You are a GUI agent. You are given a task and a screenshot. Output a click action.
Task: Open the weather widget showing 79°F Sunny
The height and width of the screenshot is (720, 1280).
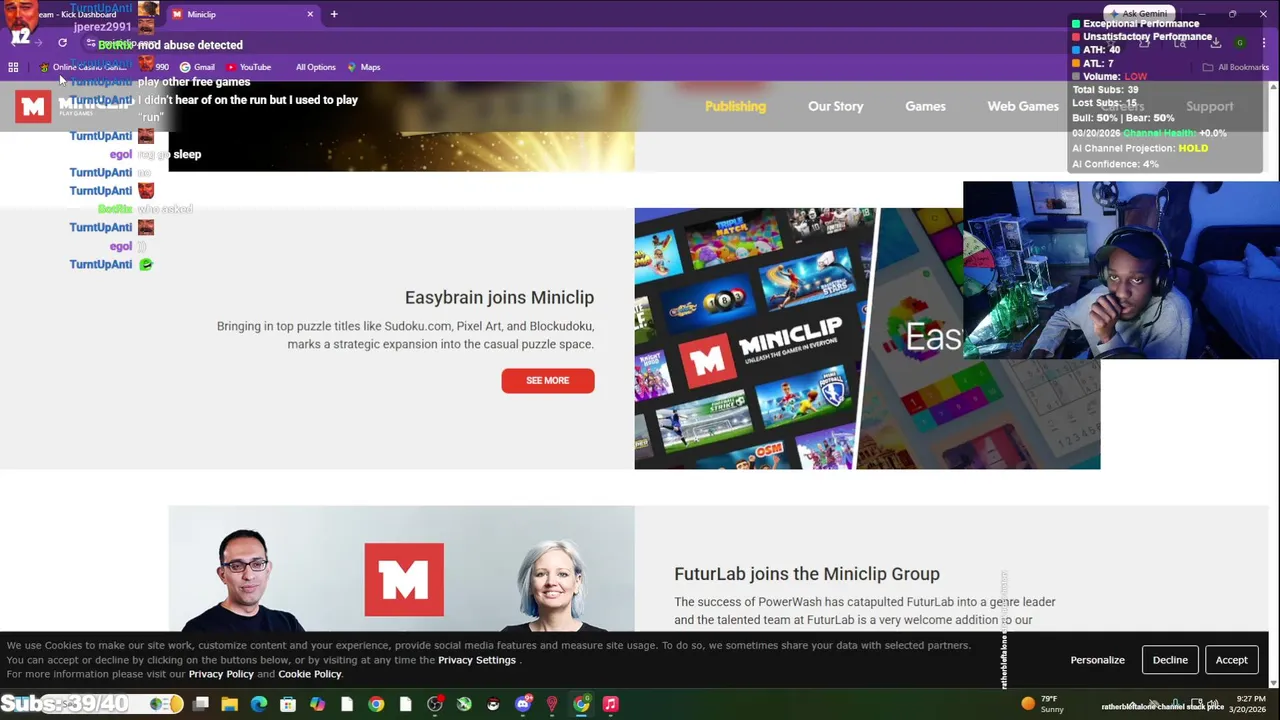(1042, 704)
